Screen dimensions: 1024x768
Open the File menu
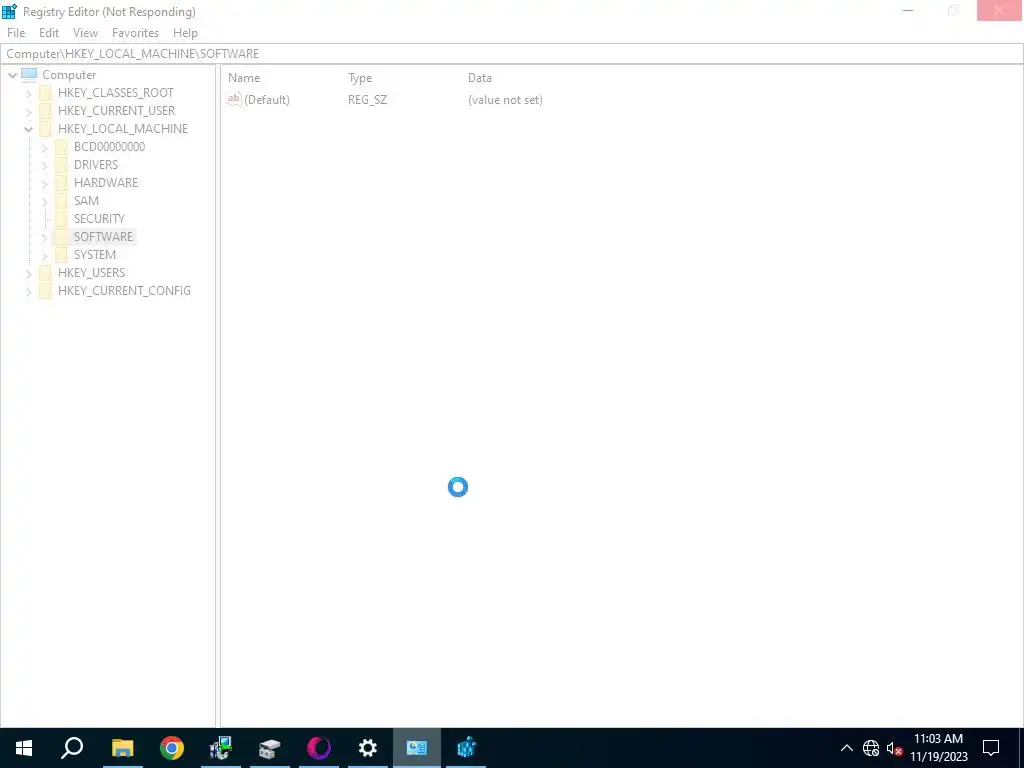pyautogui.click(x=16, y=33)
